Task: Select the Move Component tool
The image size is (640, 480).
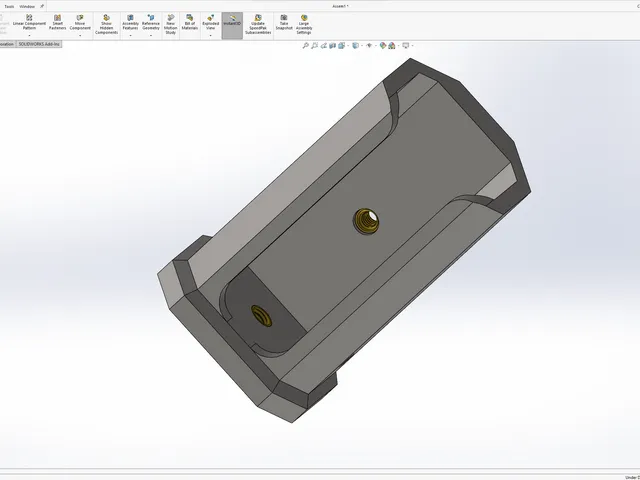Action: coord(80,22)
